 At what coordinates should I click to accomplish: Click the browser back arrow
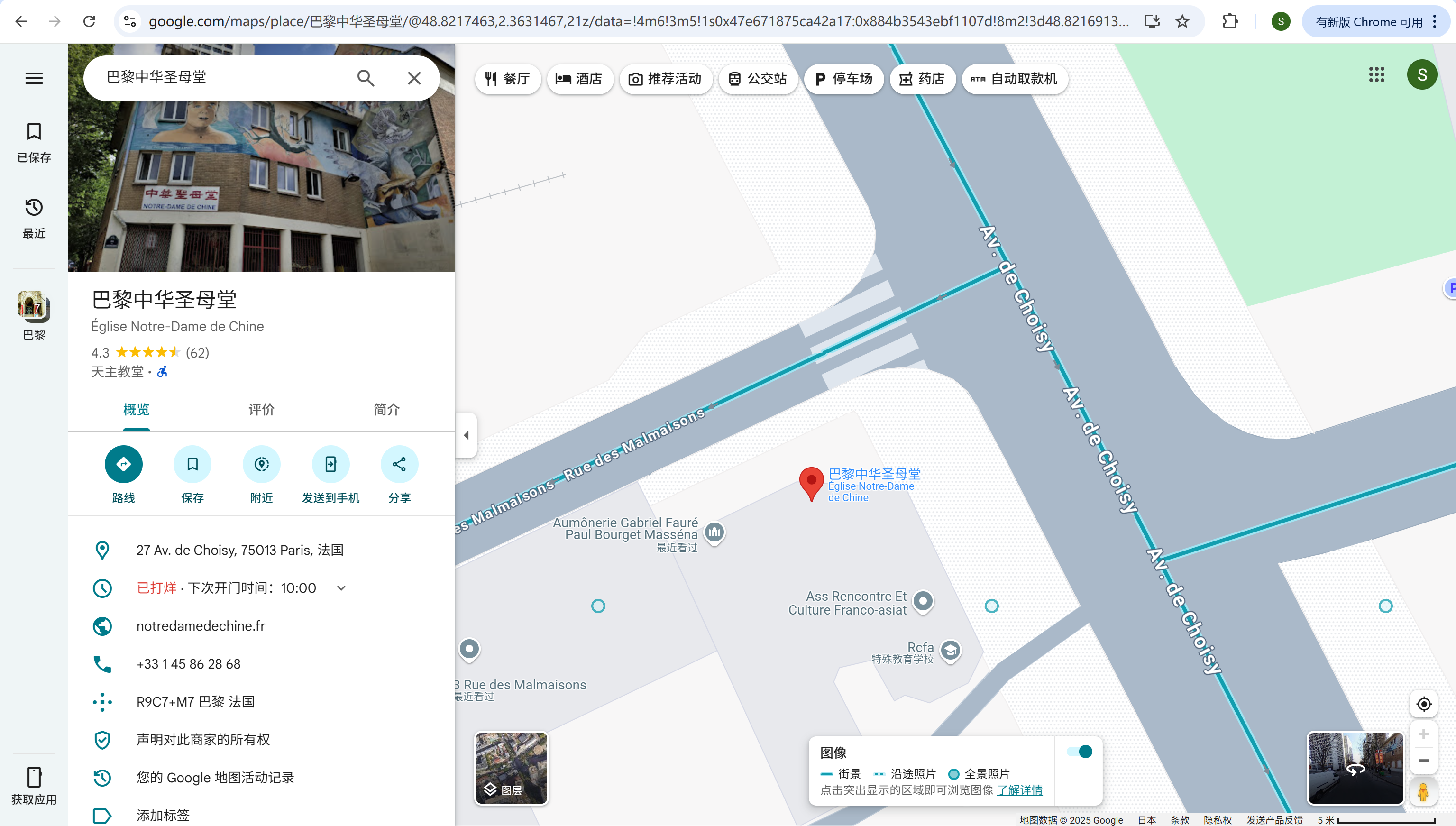click(21, 21)
